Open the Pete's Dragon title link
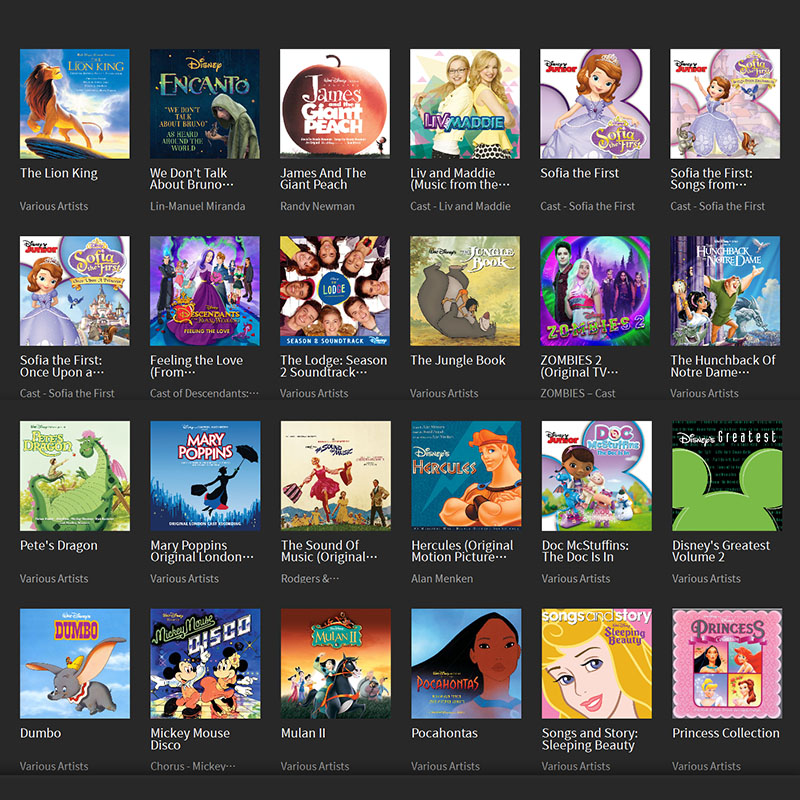Image resolution: width=800 pixels, height=800 pixels. [59, 545]
